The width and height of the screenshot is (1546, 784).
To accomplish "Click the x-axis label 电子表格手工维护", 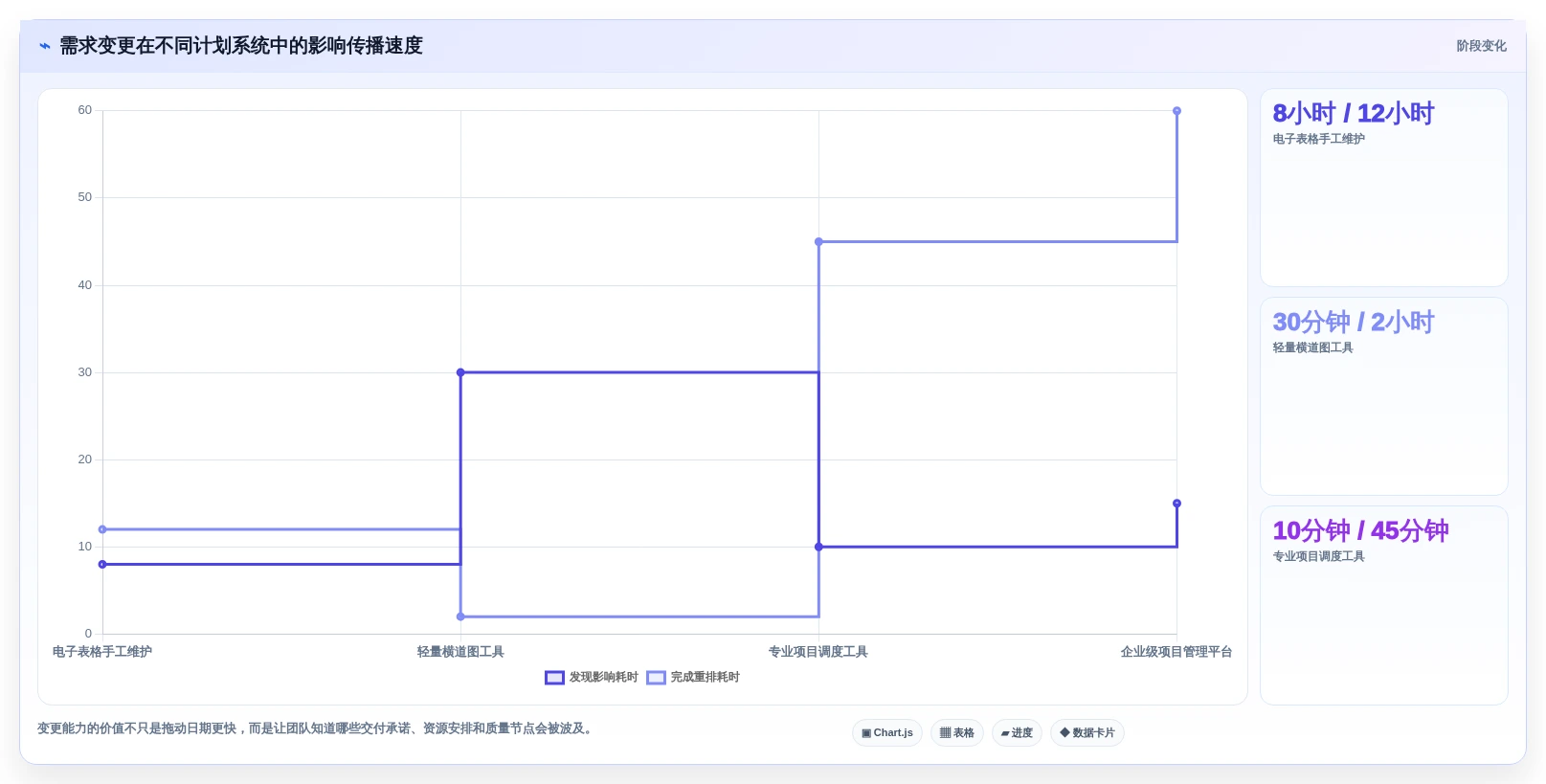I will (x=102, y=652).
